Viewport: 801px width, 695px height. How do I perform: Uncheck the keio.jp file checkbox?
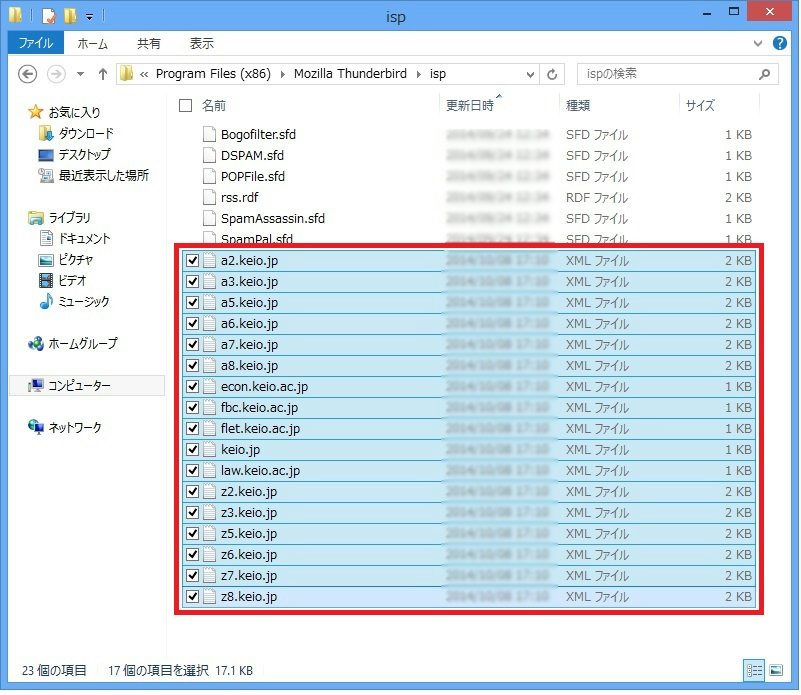192,449
